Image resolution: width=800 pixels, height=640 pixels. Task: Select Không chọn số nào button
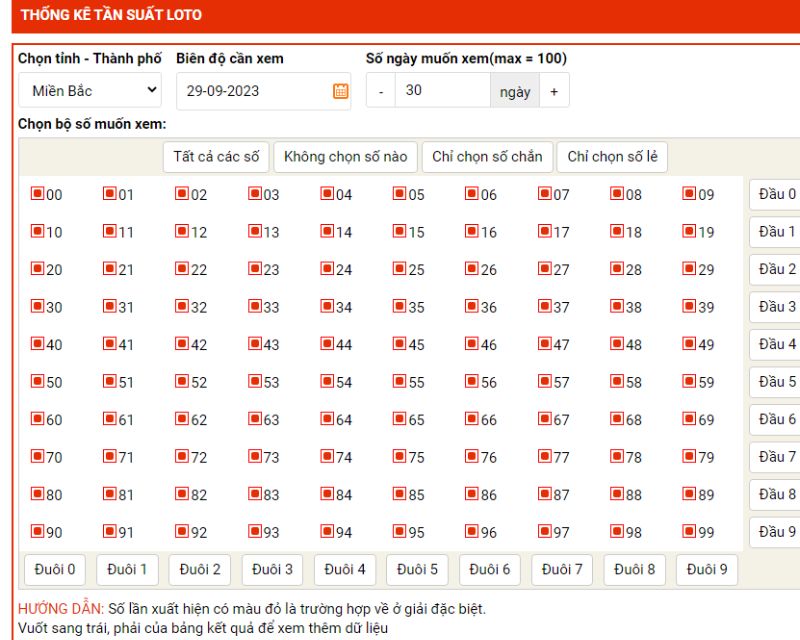[345, 157]
